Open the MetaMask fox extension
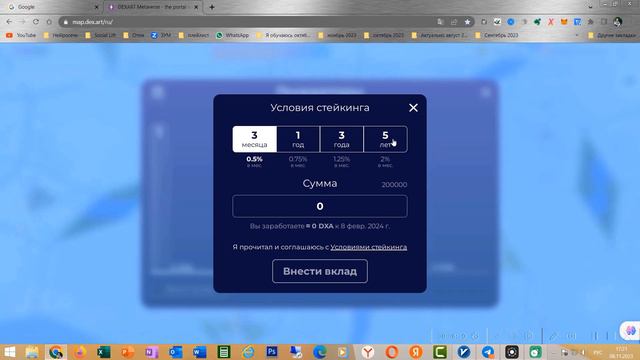Viewport: 640px width, 360px height. [x=564, y=22]
